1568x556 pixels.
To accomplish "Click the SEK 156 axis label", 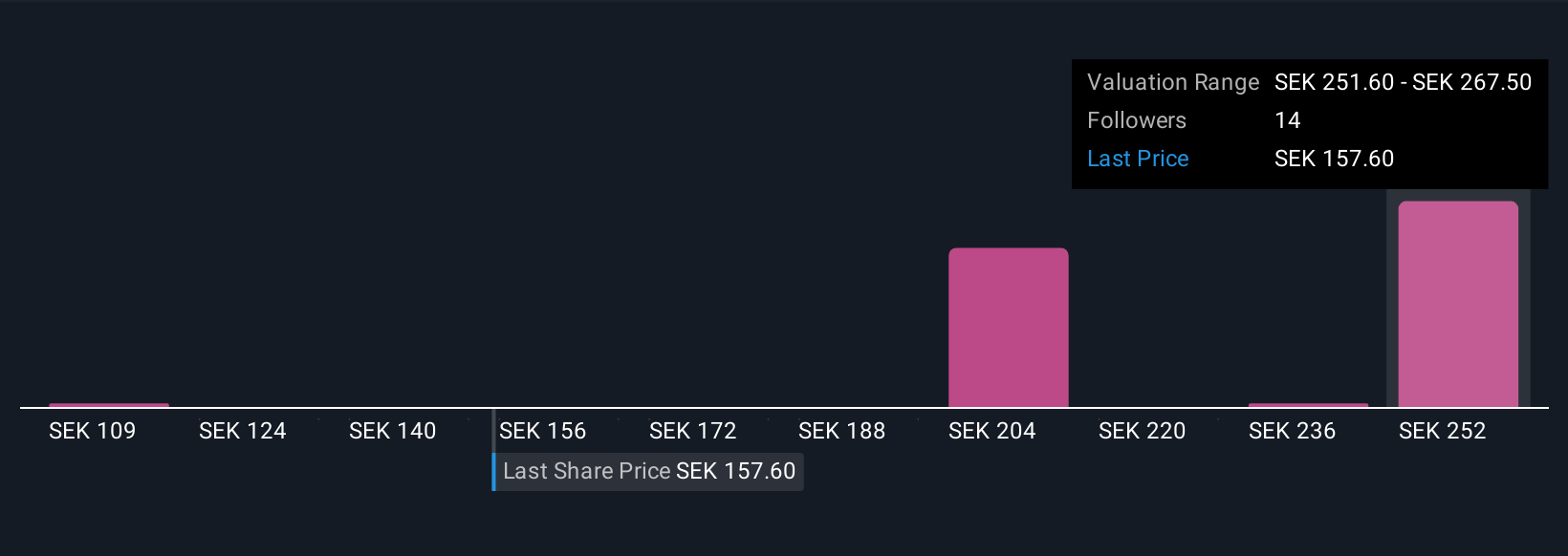I will click(x=543, y=431).
